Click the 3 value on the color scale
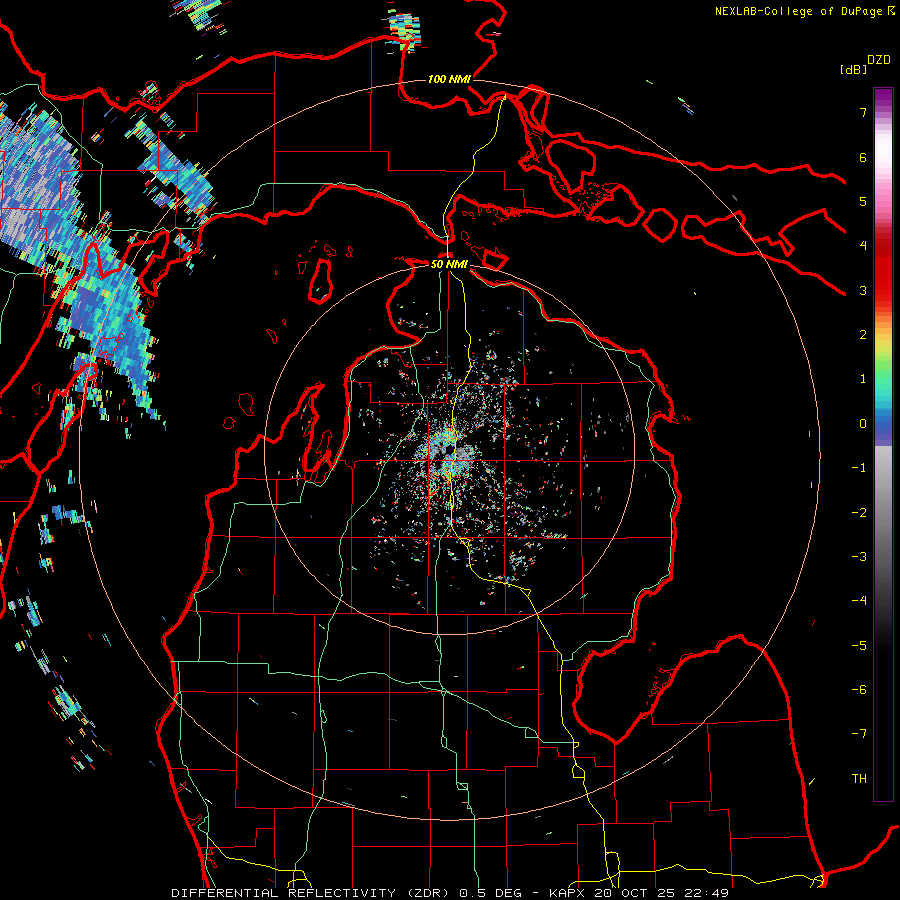Screen dimensions: 900x900 (863, 290)
